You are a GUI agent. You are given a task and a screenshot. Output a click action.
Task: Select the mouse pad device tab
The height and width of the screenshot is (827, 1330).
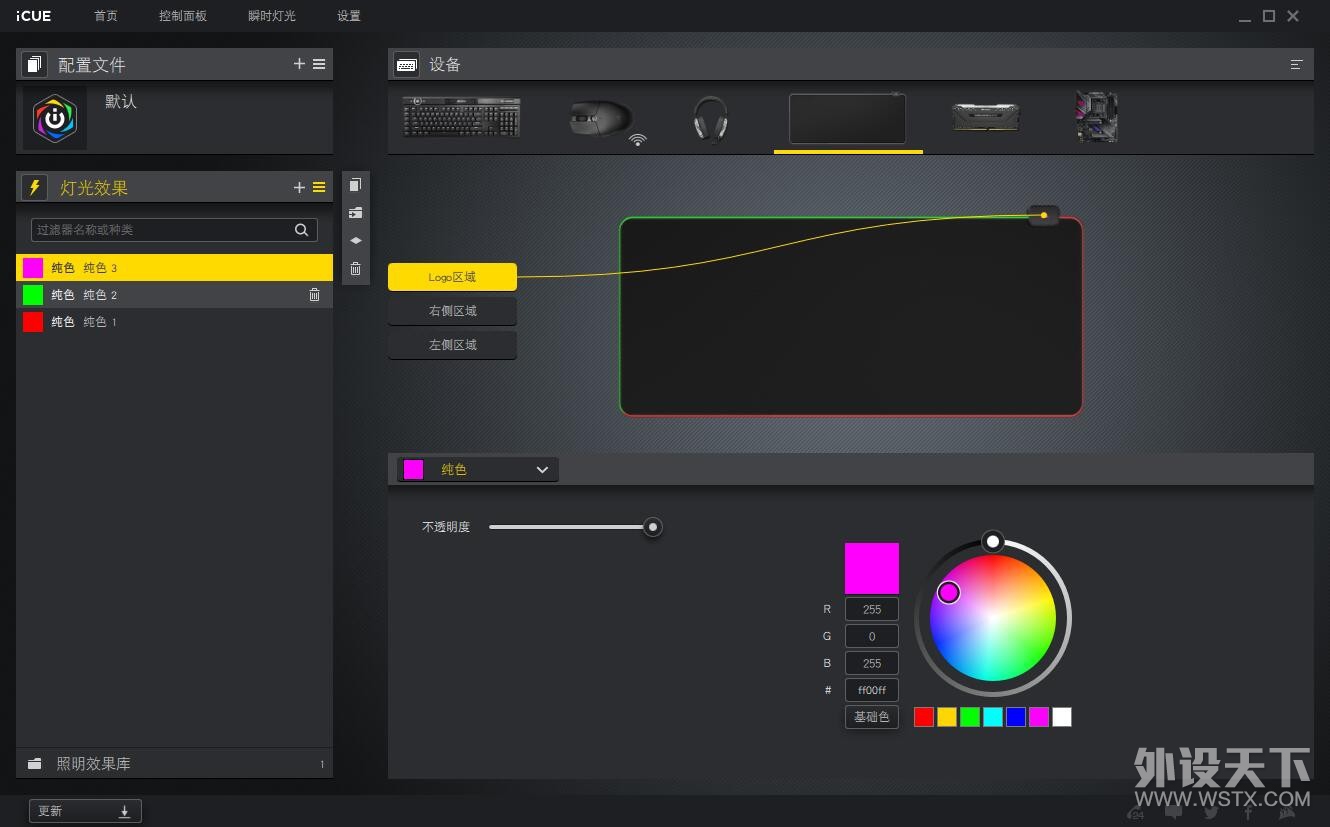click(x=848, y=119)
